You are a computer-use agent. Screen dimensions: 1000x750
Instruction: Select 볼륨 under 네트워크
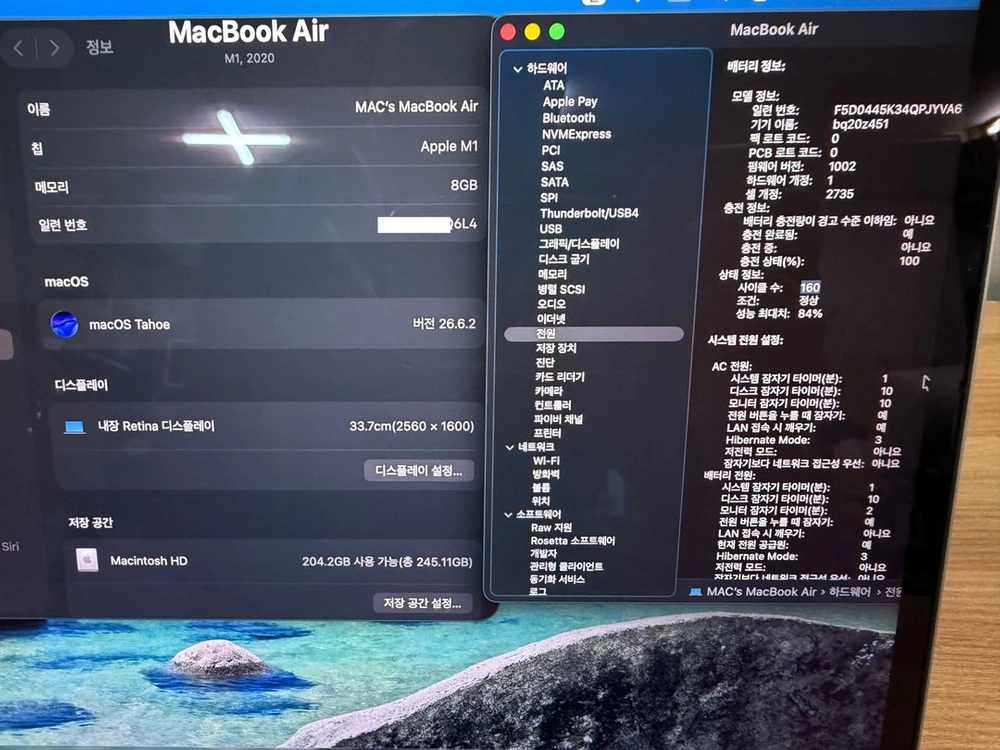pos(541,487)
